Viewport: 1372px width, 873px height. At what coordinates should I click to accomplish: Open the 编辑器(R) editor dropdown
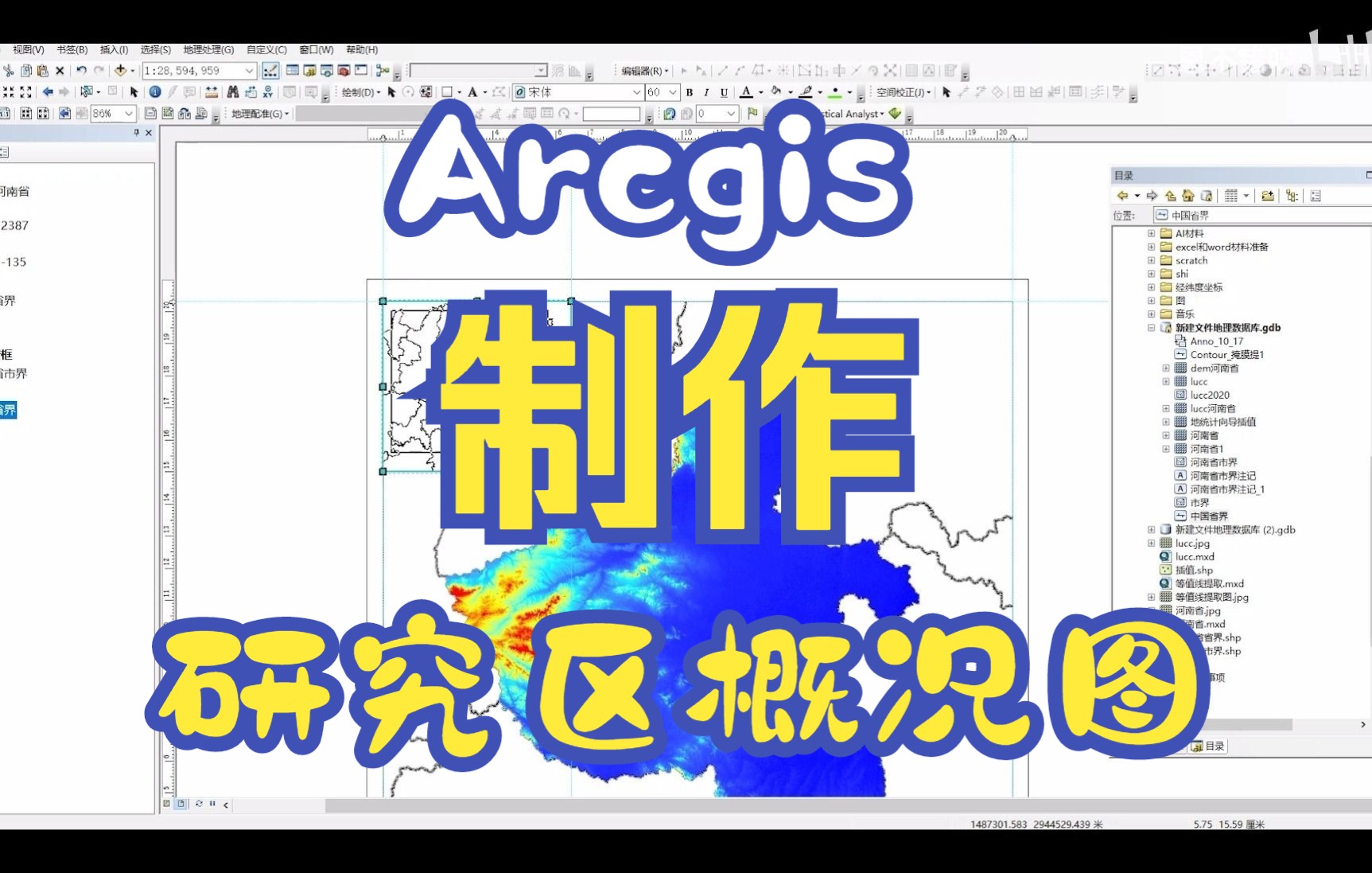(644, 71)
